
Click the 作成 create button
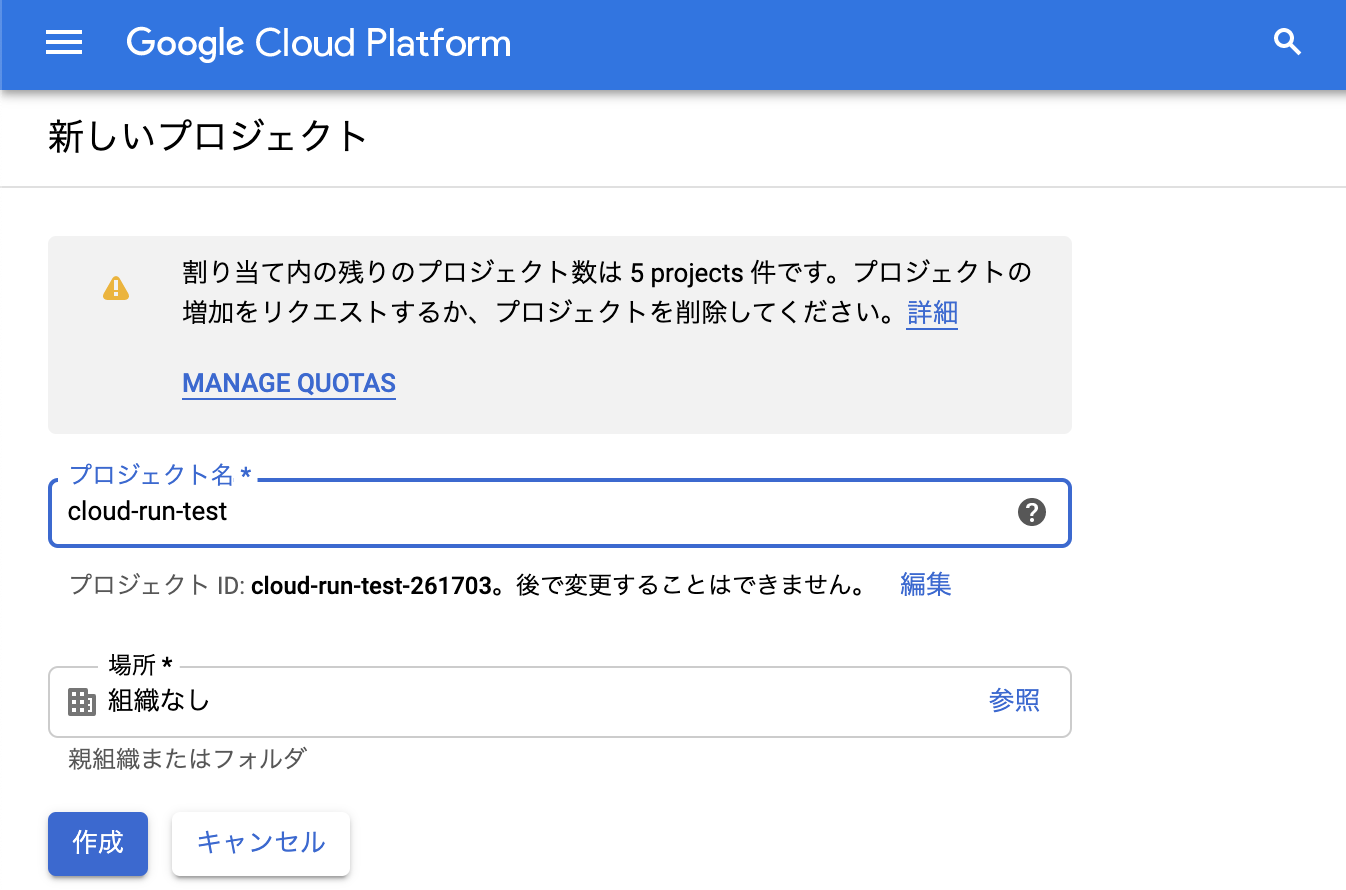click(98, 843)
